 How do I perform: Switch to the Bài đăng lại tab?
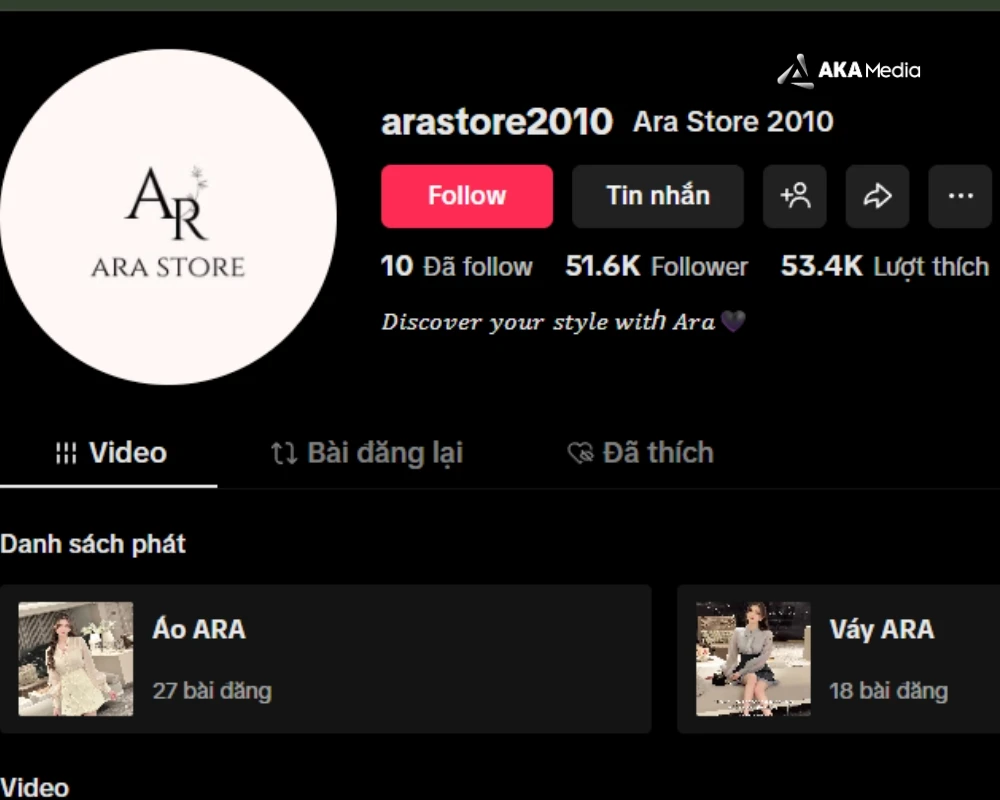click(x=384, y=453)
